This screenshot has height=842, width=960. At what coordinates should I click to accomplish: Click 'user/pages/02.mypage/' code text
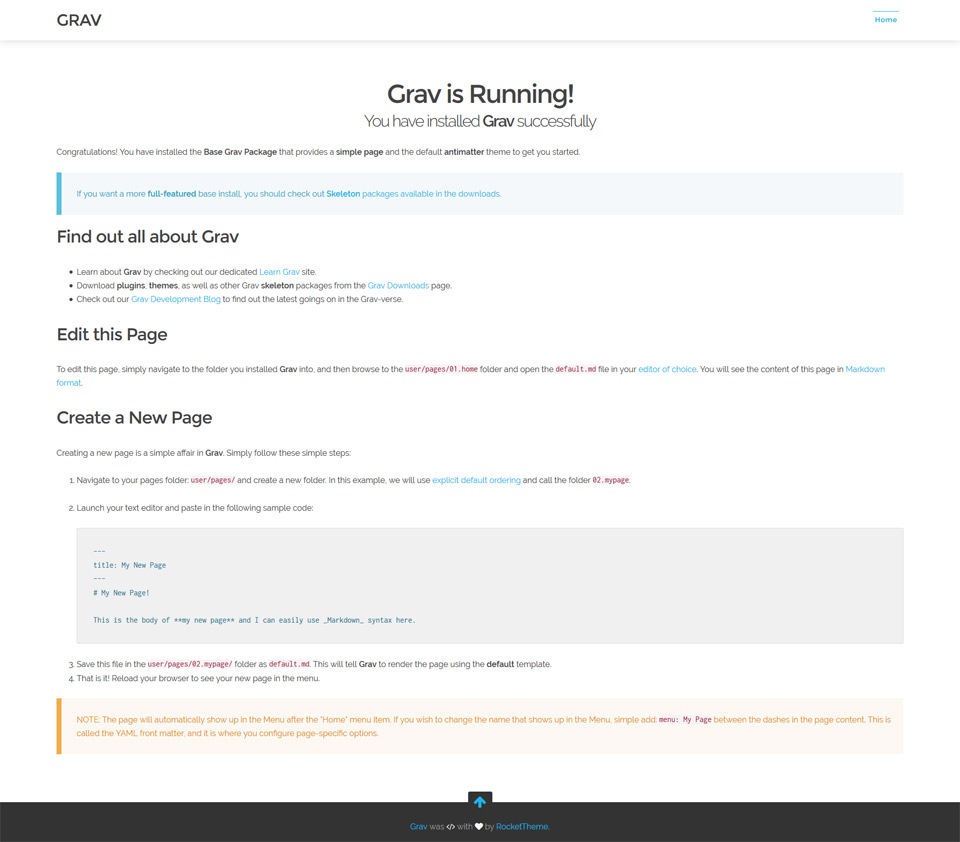pyautogui.click(x=190, y=664)
